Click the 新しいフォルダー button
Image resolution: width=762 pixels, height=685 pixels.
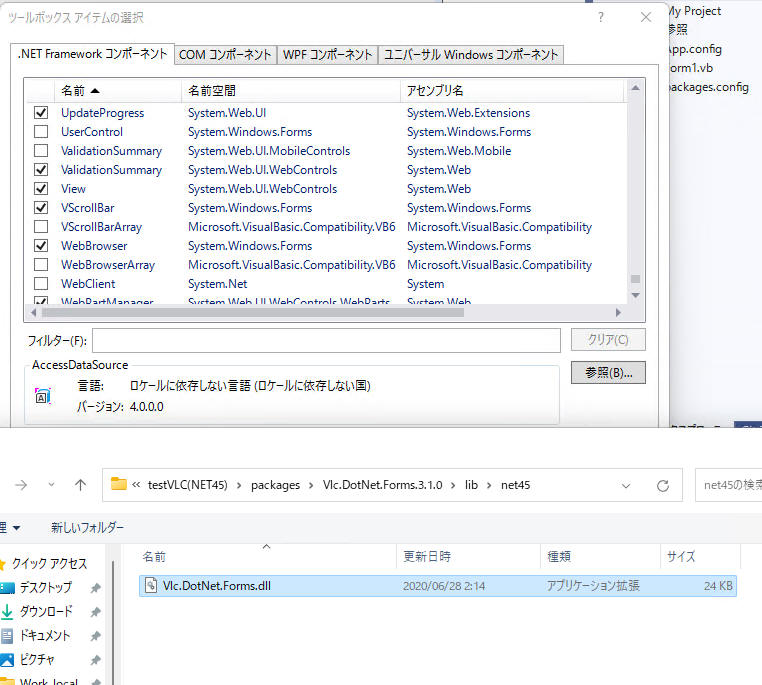point(88,527)
